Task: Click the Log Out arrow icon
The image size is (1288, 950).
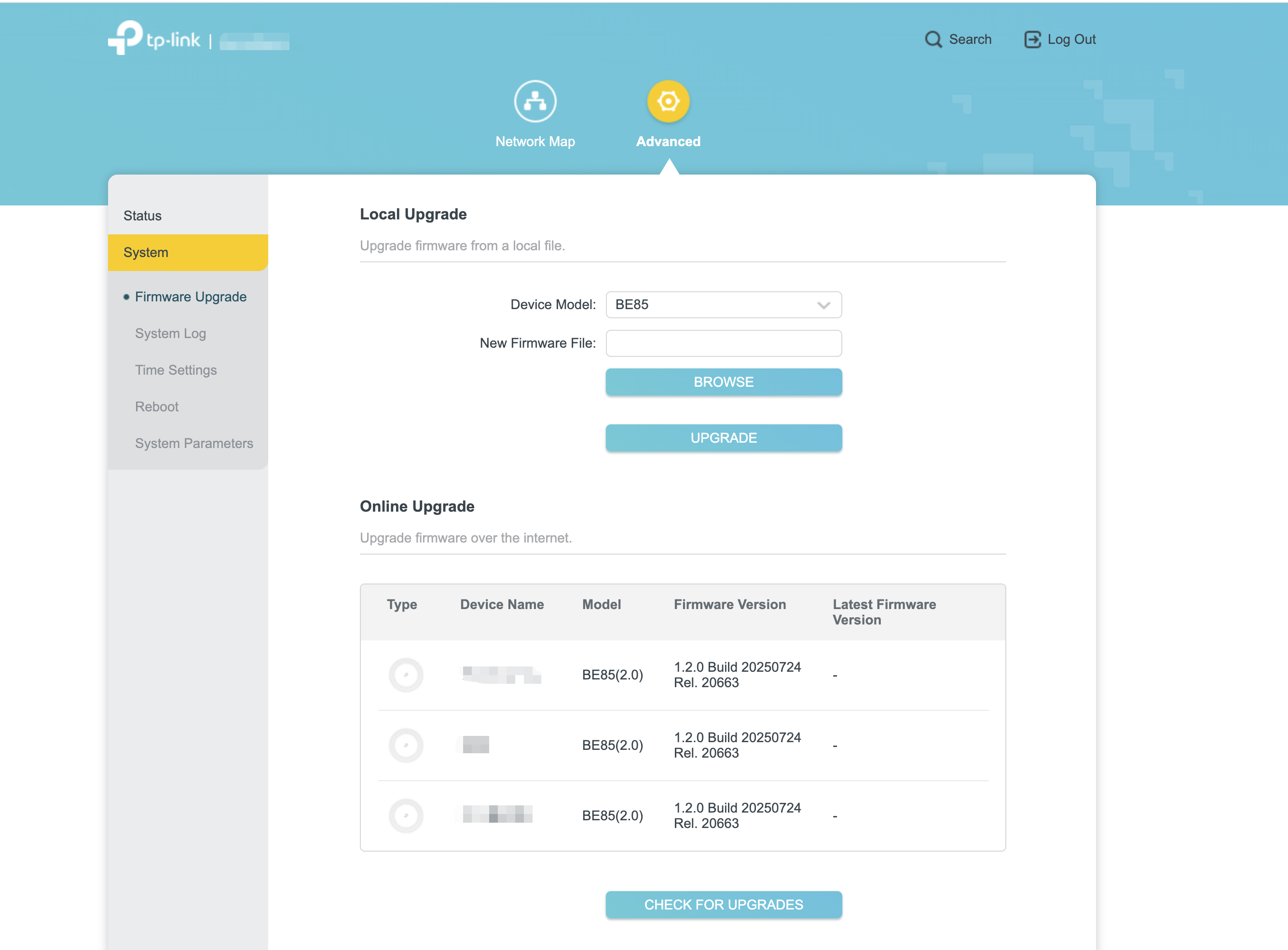Action: click(1032, 39)
